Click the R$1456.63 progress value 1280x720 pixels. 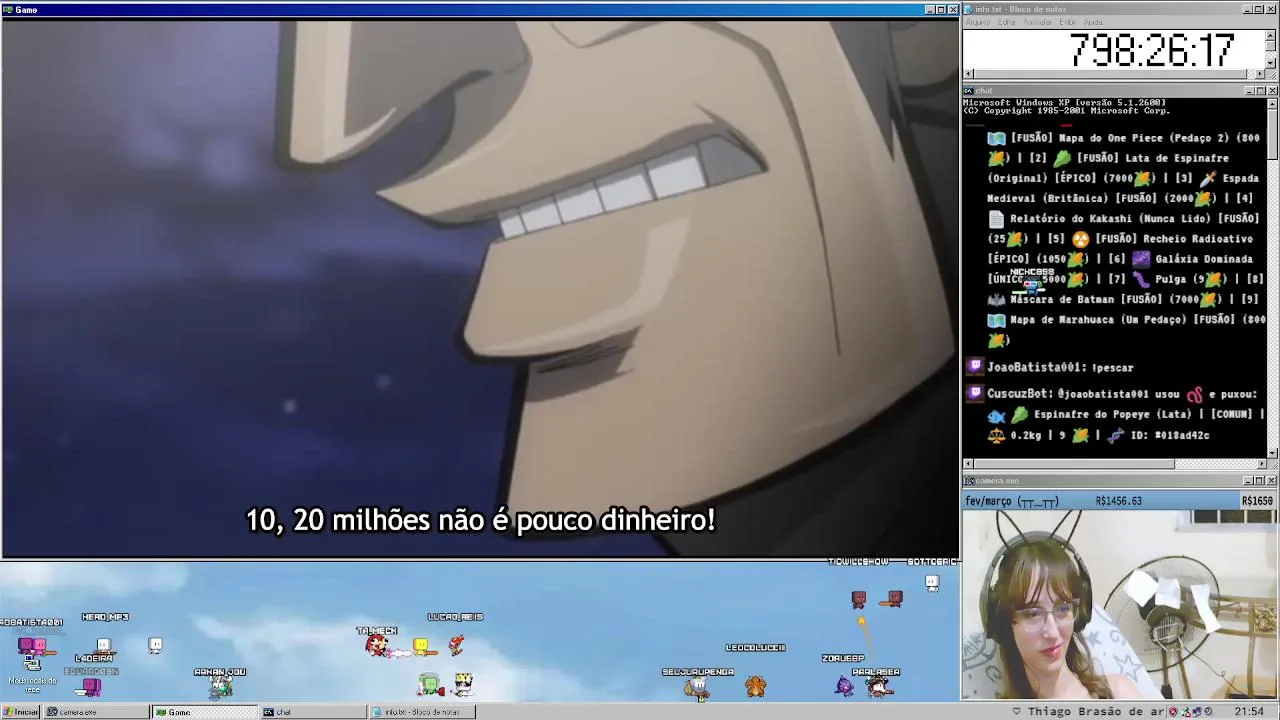[x=1119, y=501]
